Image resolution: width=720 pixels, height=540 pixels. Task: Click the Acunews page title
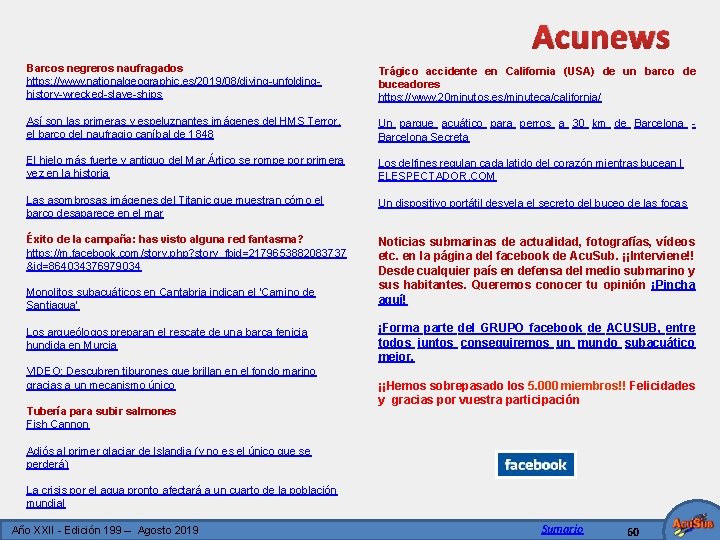tap(601, 37)
